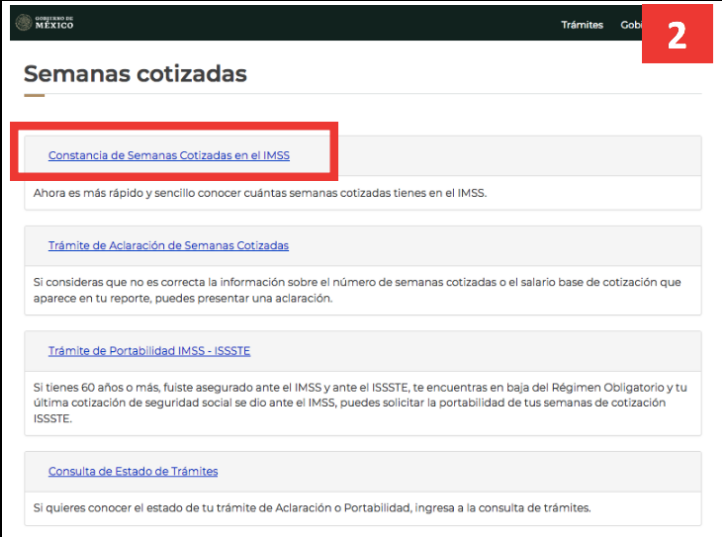Open Constancia de Semanas Cotizadas en el IMSS
The image size is (722, 537).
[169, 155]
